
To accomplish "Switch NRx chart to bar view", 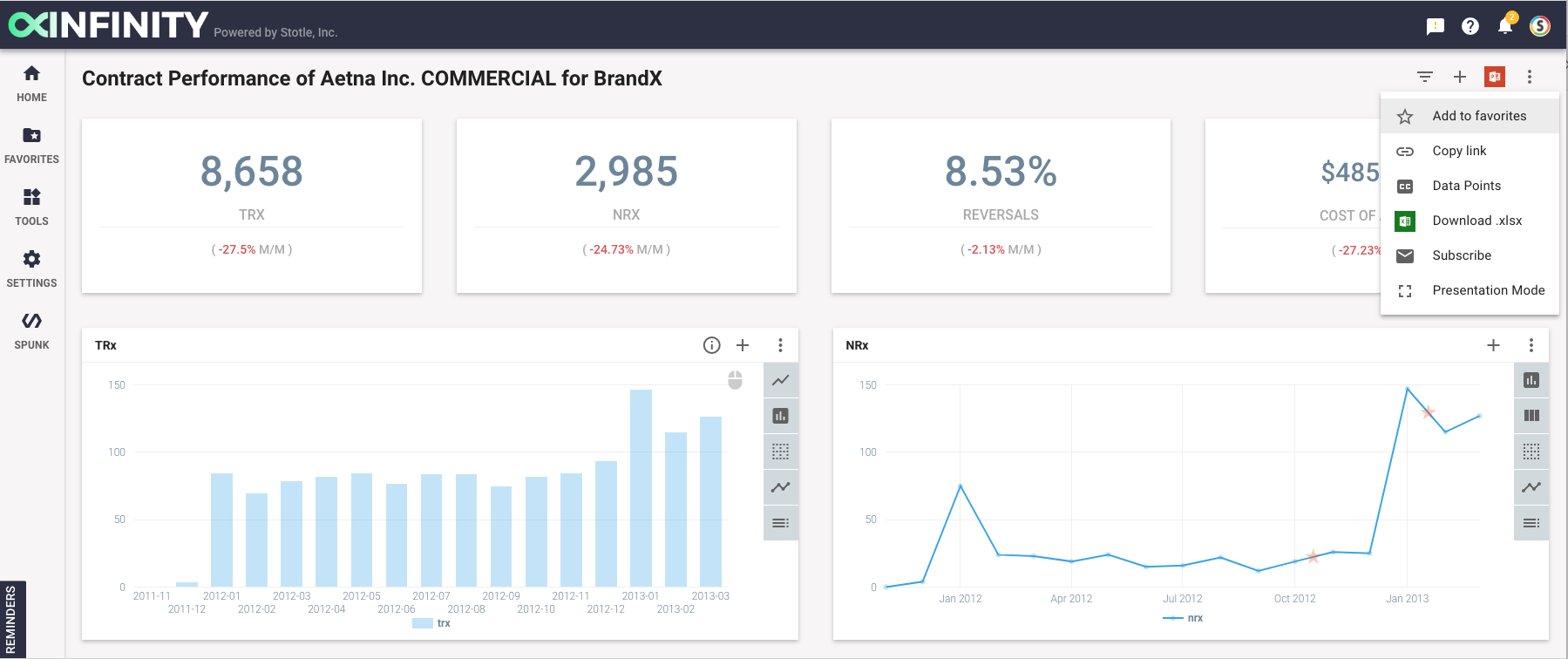I will [x=1531, y=380].
